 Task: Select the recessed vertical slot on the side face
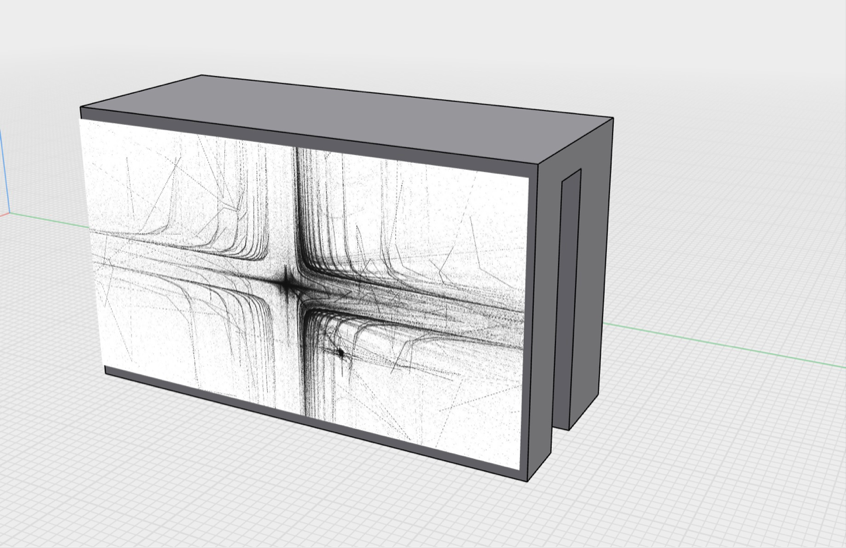tap(568, 300)
